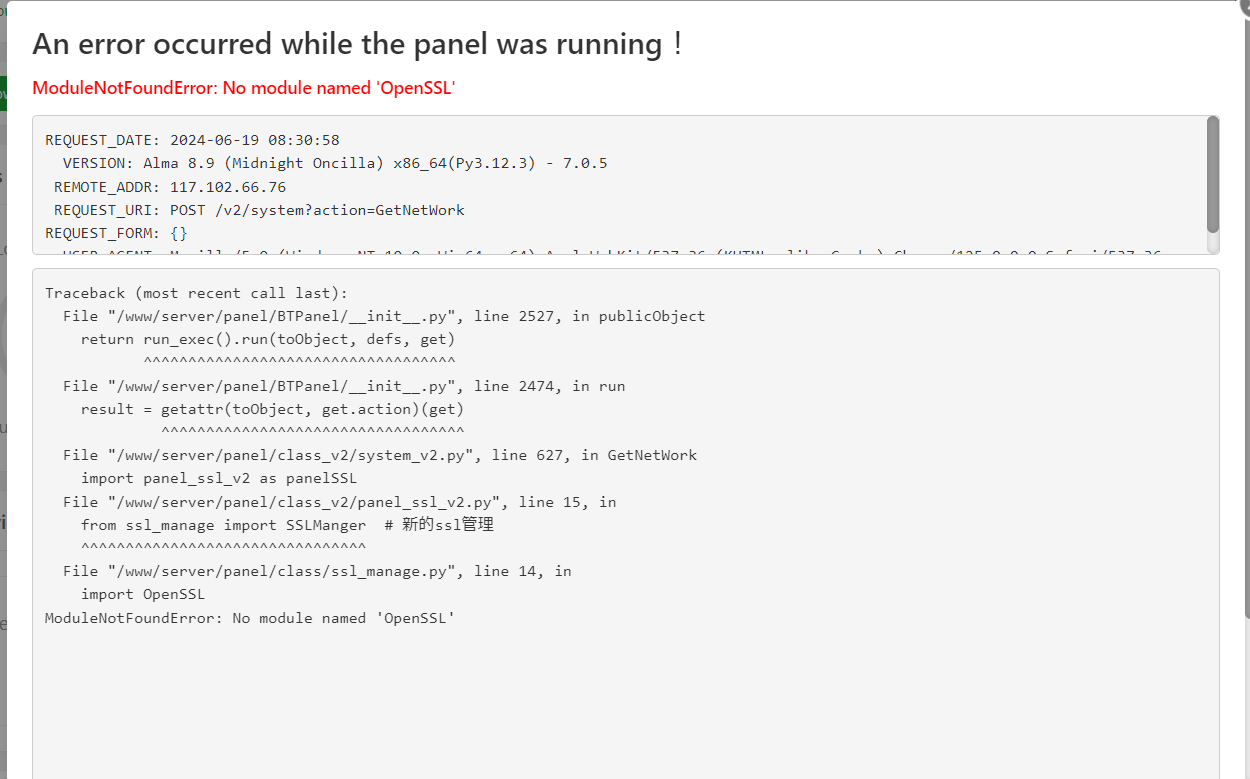The height and width of the screenshot is (779, 1250).
Task: Click the "return run_exec().run" code line
Action: click(267, 339)
